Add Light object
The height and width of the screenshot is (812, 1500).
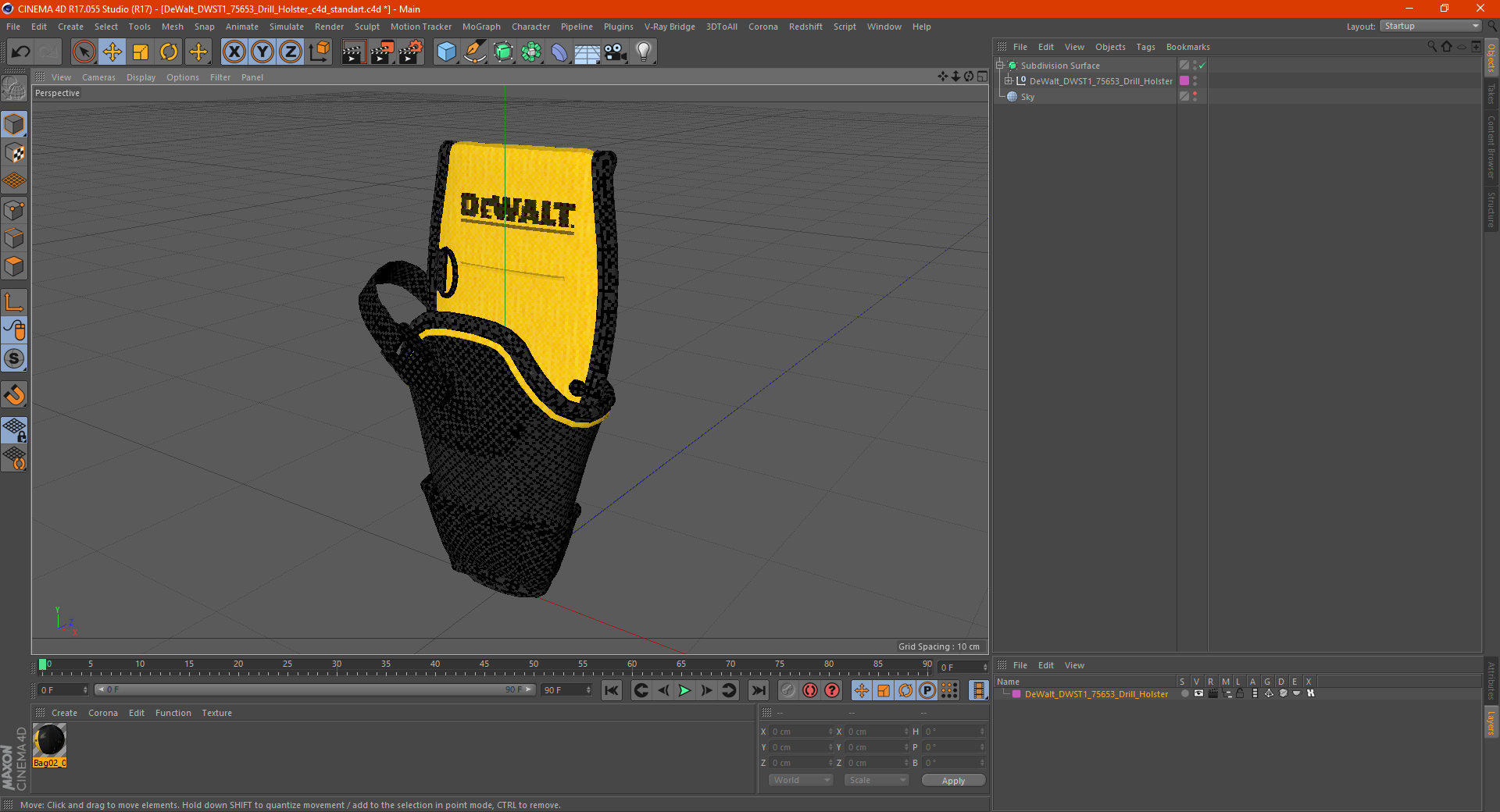coord(643,52)
